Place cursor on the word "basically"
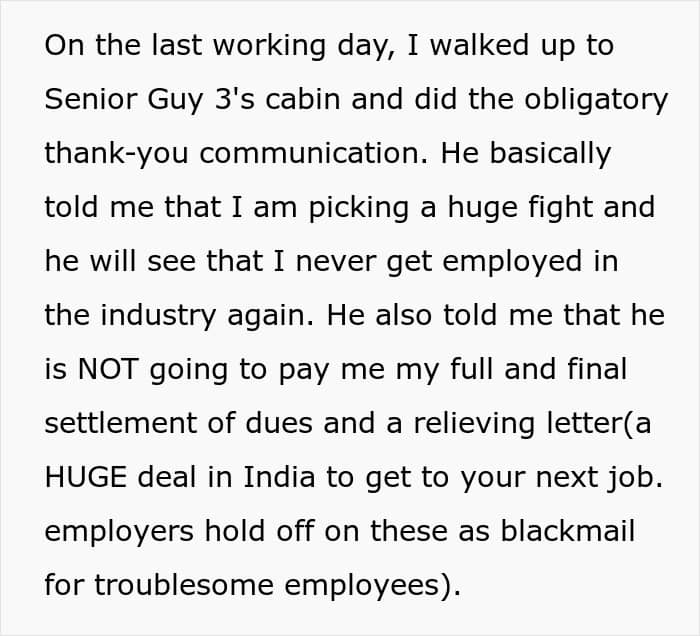 pos(550,154)
